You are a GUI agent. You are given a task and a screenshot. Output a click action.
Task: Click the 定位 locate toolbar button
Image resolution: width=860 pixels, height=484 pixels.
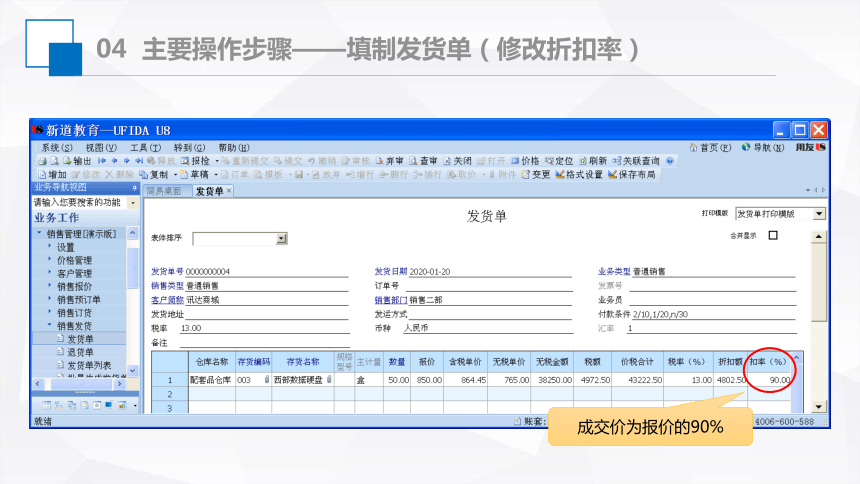pos(559,161)
